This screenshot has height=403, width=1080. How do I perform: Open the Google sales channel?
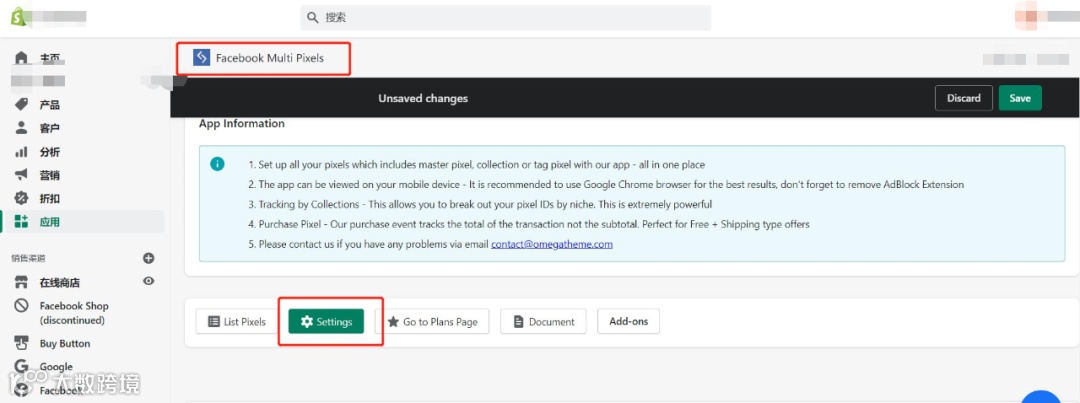[56, 366]
